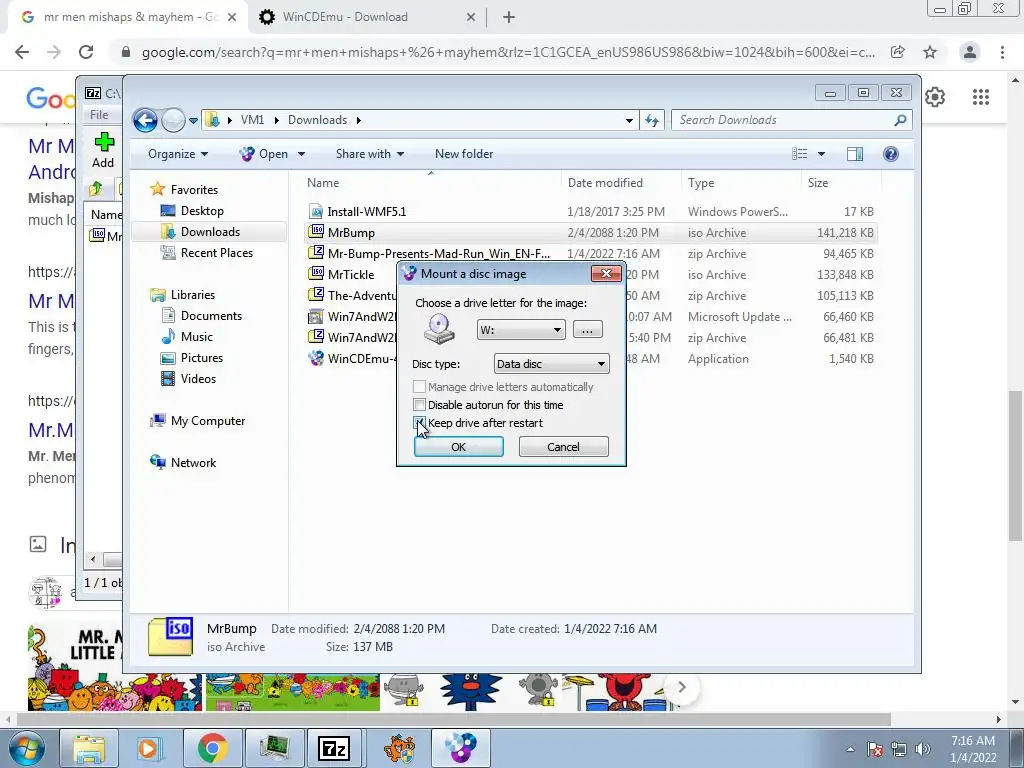Bookmark this page with the star icon

(930, 52)
